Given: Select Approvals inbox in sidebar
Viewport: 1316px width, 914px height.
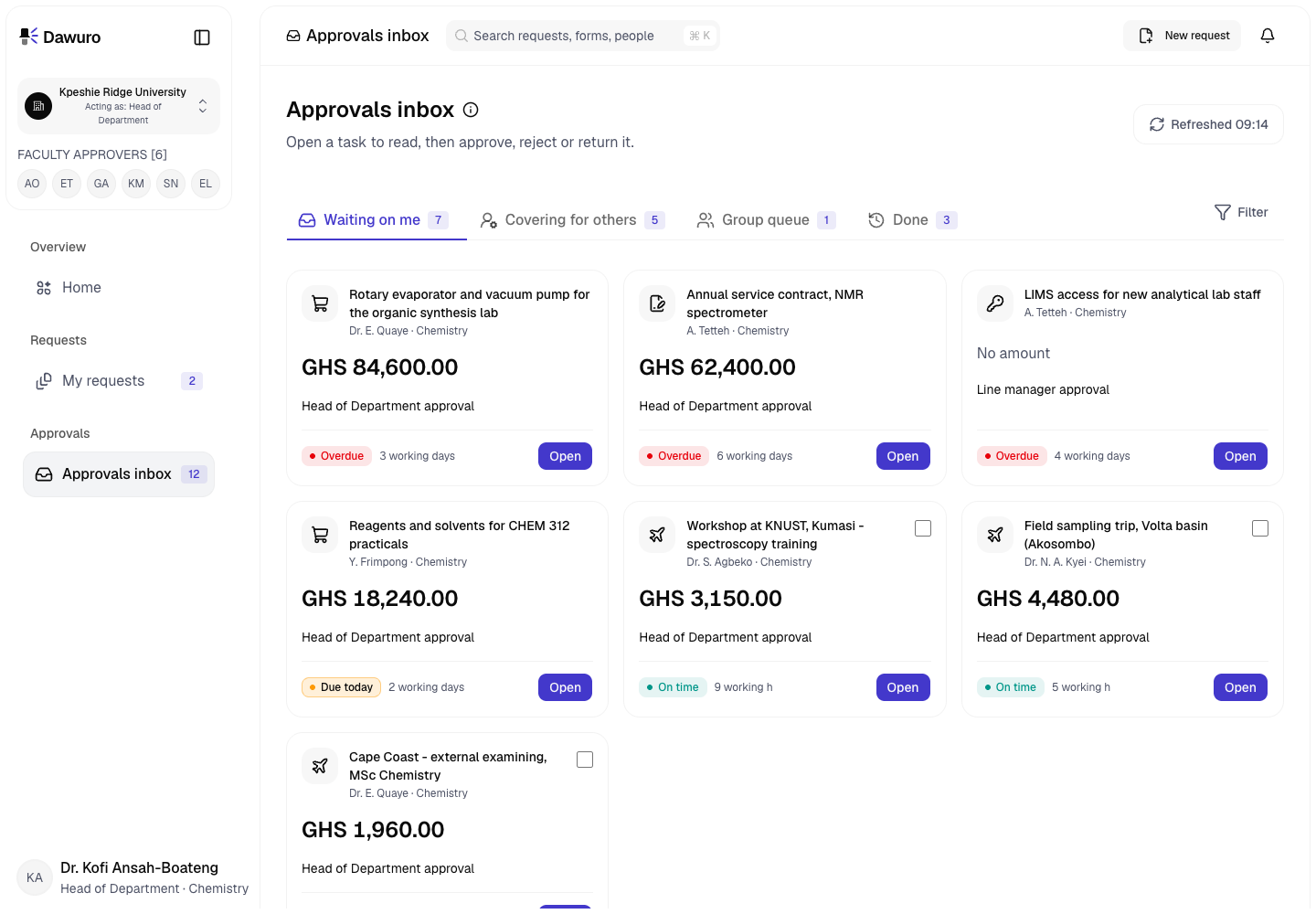Looking at the screenshot, I should pyautogui.click(x=119, y=474).
